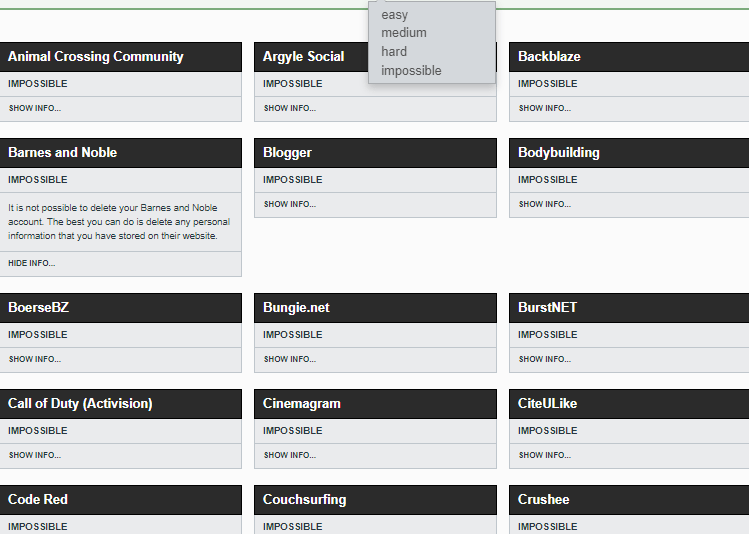
Task: Click the Bodybuilding card title
Action: pyautogui.click(x=559, y=152)
